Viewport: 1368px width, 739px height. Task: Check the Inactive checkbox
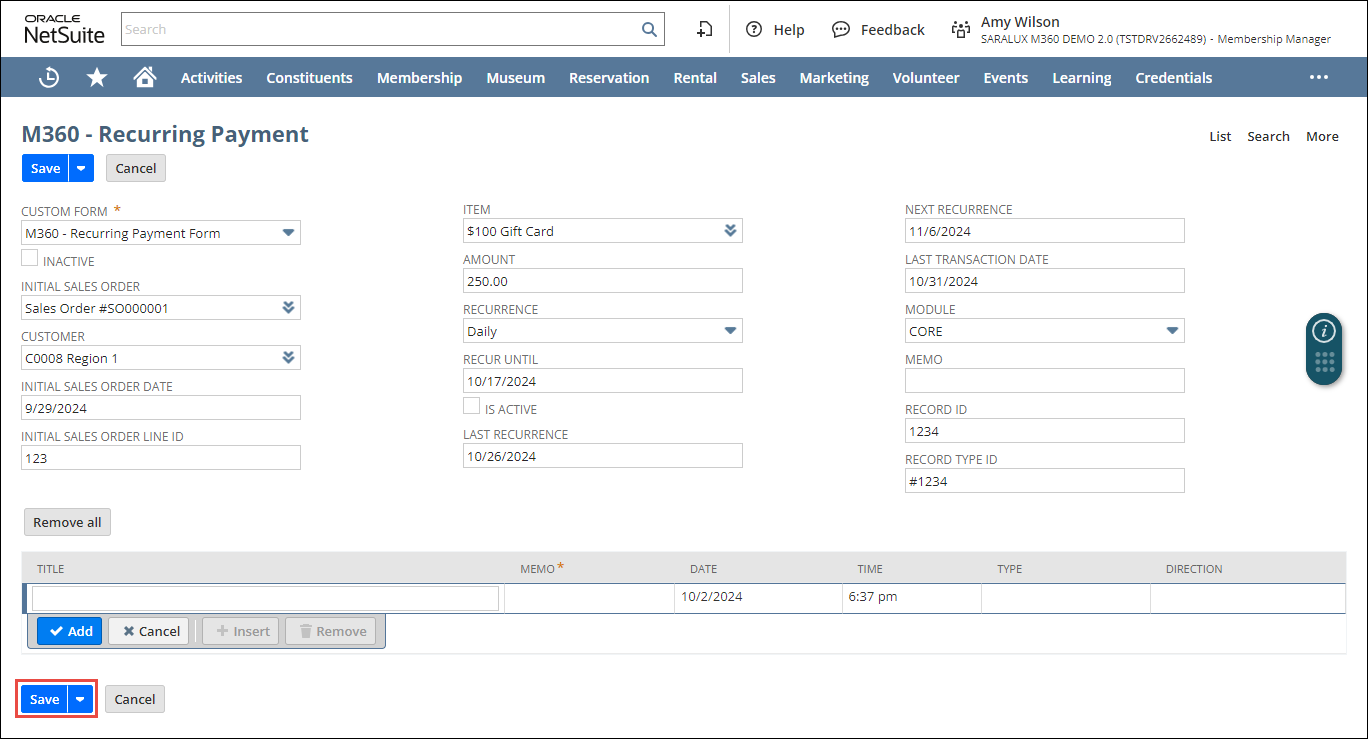click(x=30, y=259)
